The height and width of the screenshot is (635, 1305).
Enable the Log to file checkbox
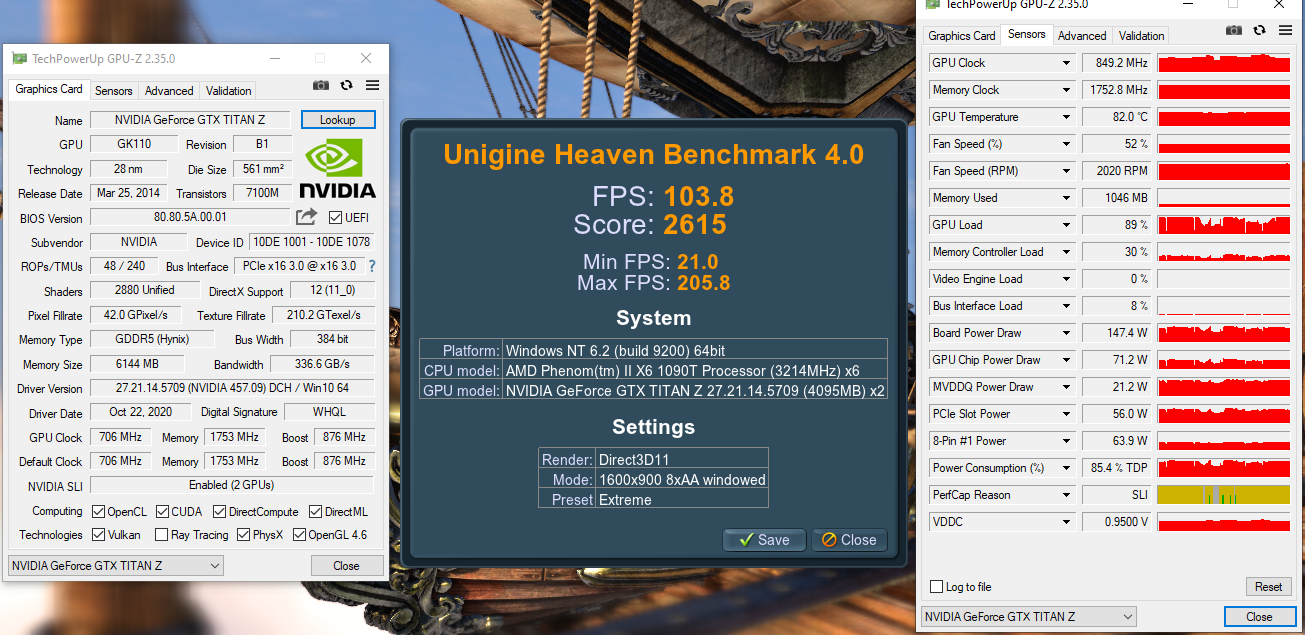(x=937, y=587)
